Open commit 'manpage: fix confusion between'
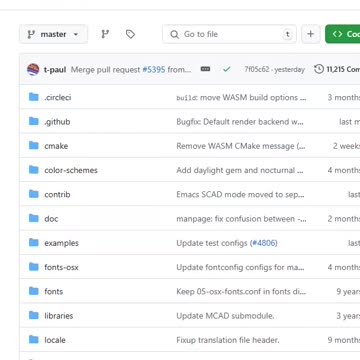 241,219
